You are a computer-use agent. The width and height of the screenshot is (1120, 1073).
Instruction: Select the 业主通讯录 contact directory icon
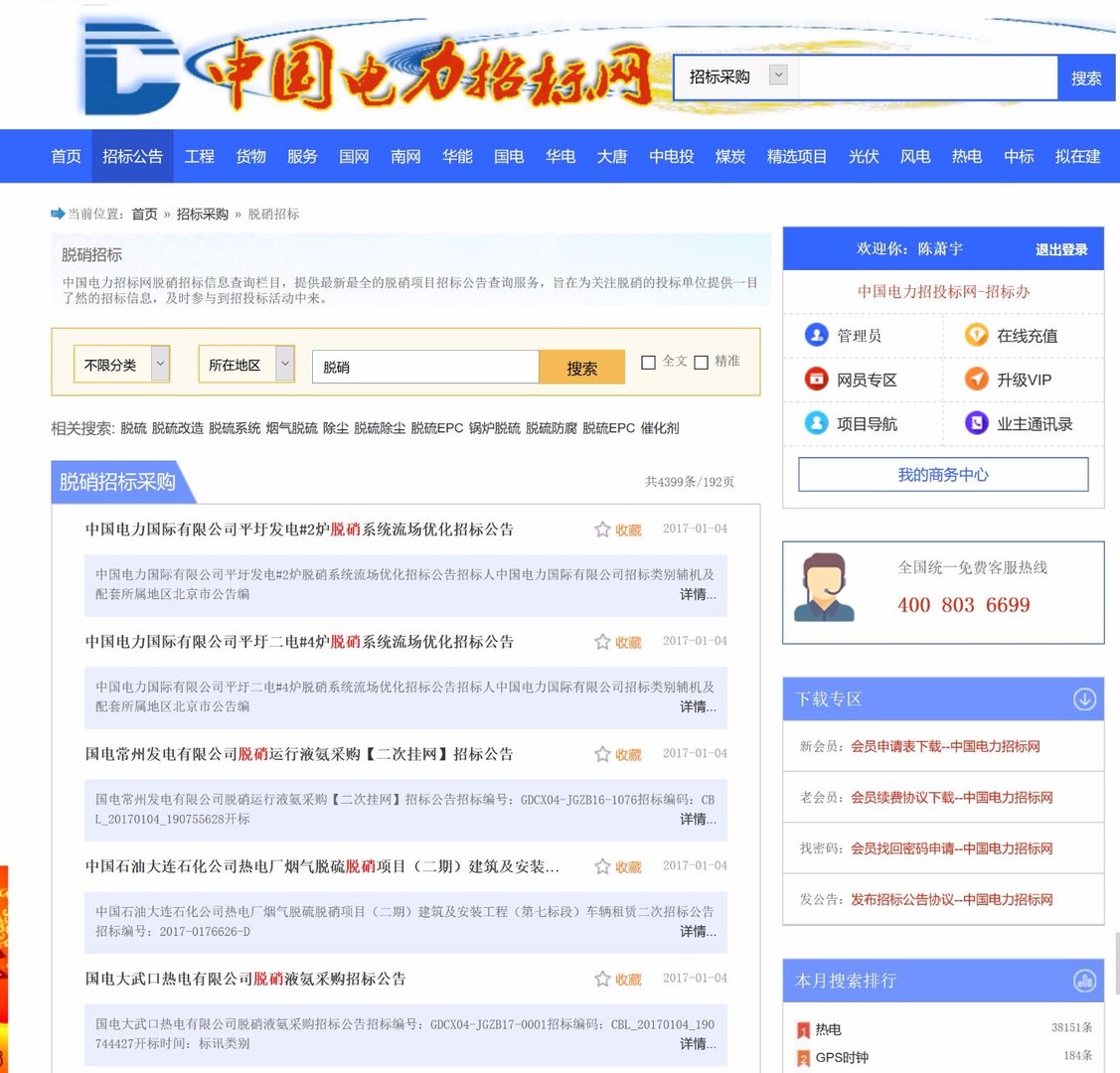(x=977, y=422)
